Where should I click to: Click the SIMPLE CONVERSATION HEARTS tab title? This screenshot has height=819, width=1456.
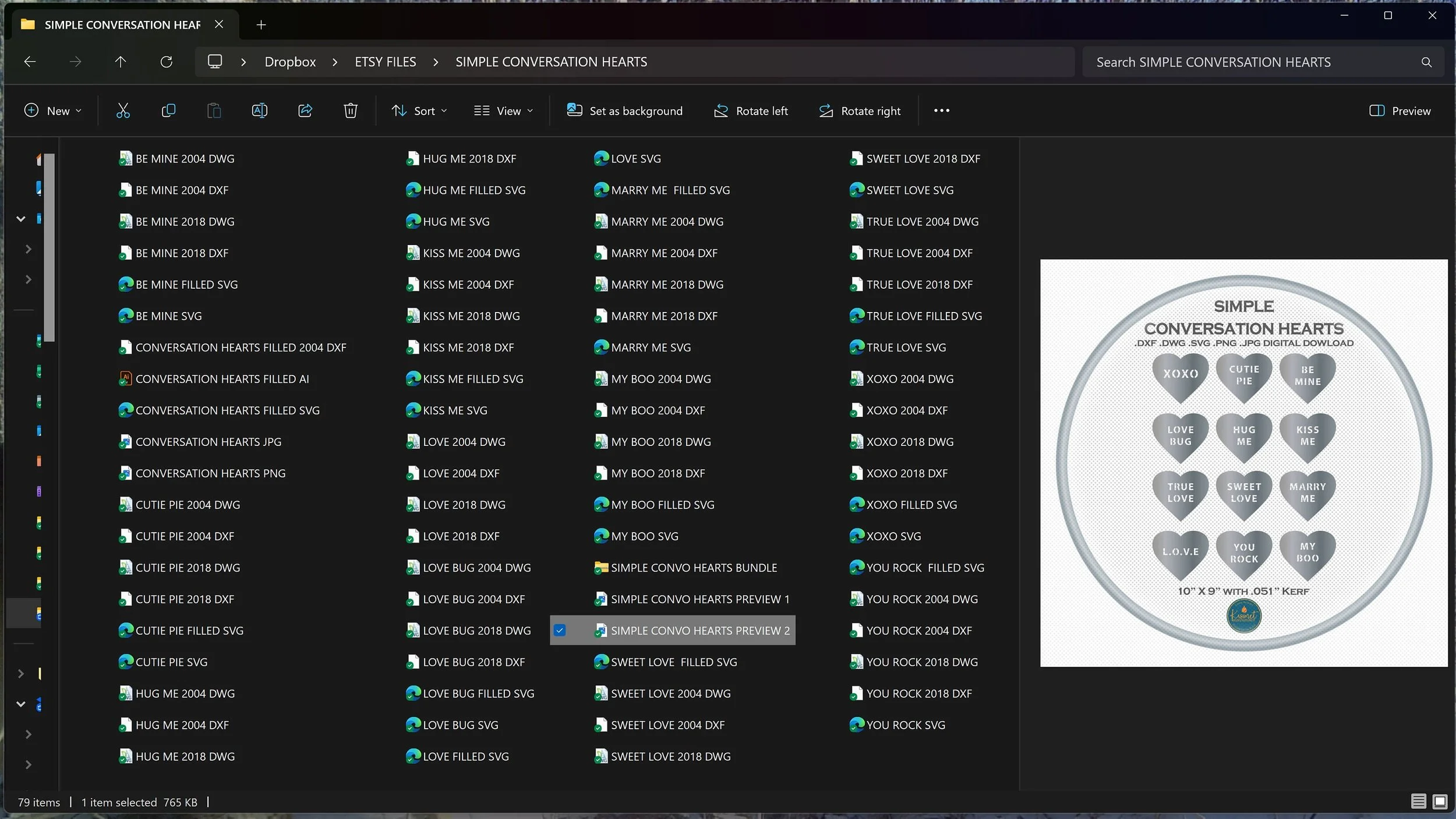pos(122,24)
